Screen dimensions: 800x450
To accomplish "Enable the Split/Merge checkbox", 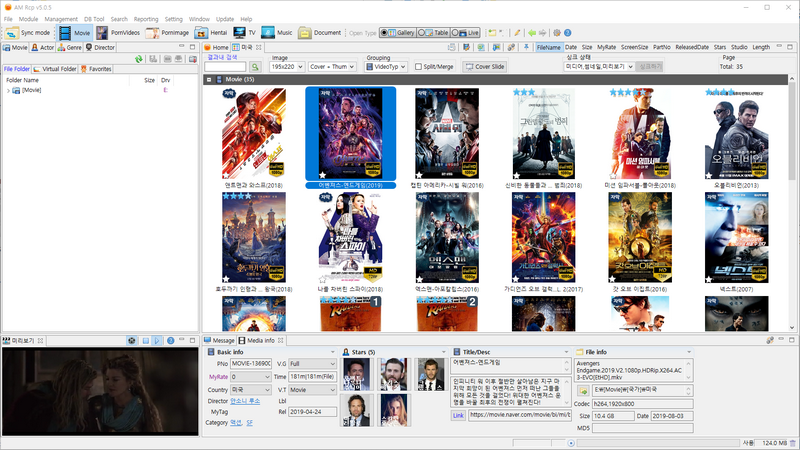I will (418, 67).
